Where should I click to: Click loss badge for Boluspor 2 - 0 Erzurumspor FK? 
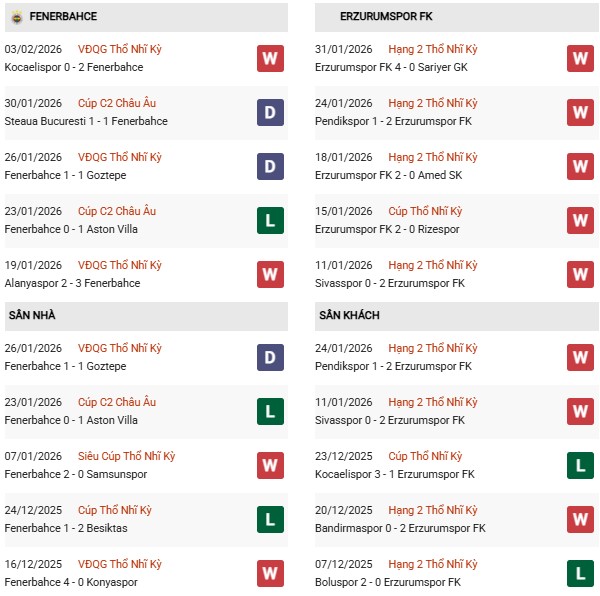point(580,573)
